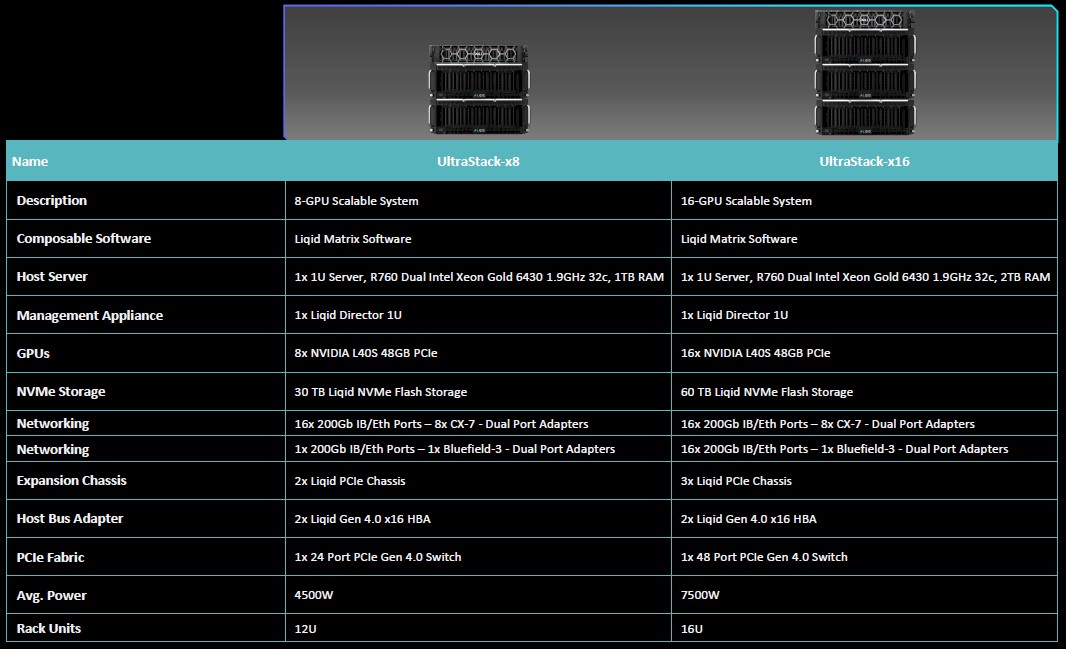Image resolution: width=1066 pixels, height=649 pixels.
Task: Click the Composable Software row label
Action: pos(84,238)
